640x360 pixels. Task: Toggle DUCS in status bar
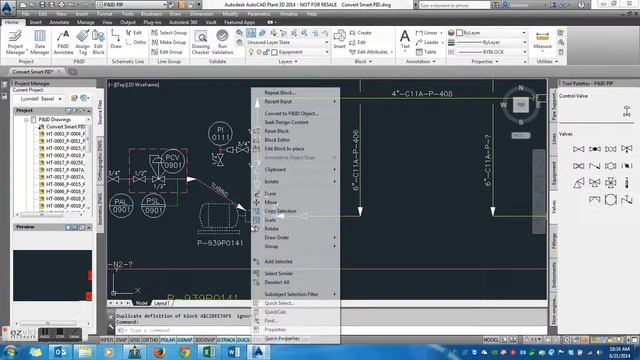coord(243,340)
